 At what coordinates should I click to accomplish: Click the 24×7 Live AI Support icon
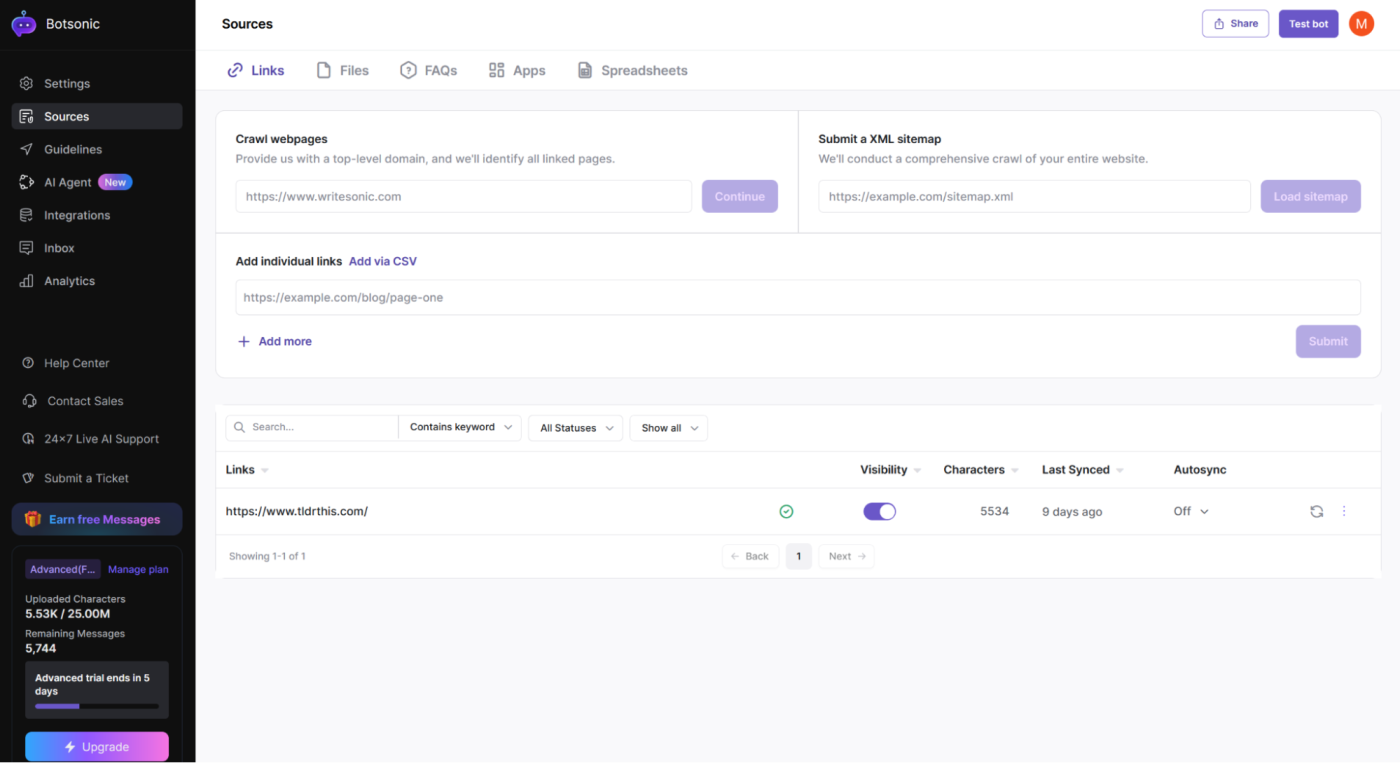[29, 440]
